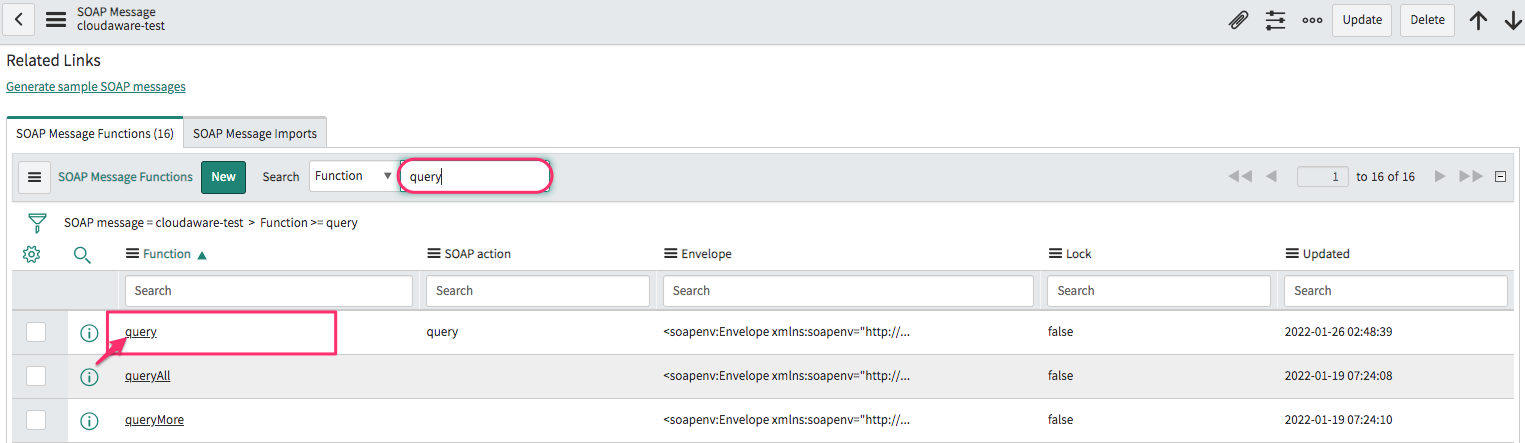Click the back arrow in header
This screenshot has height=443, width=1525.
(19, 20)
